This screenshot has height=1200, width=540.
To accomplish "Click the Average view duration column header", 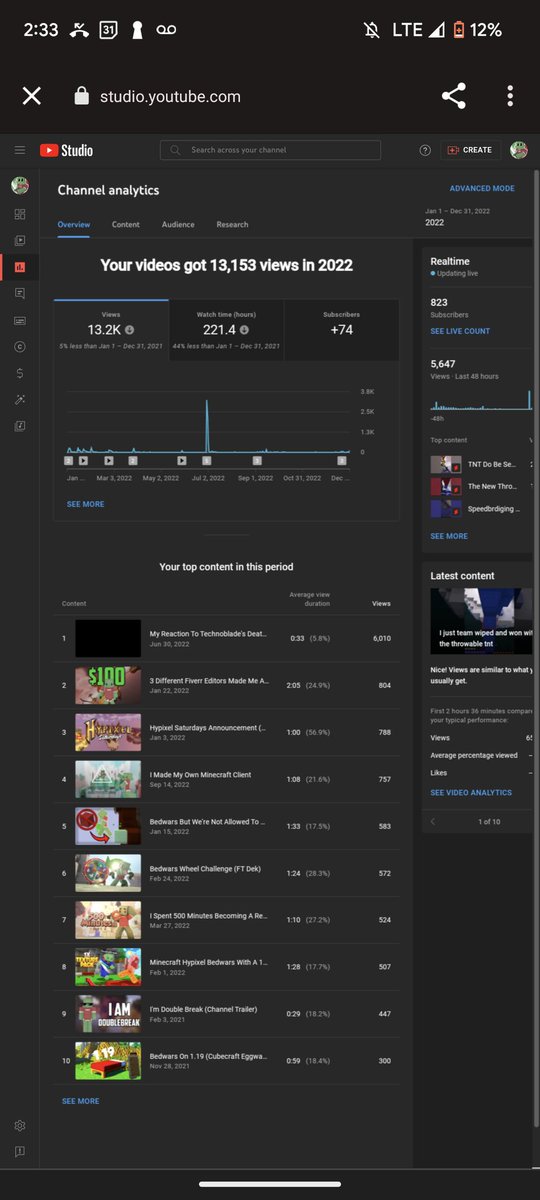I will point(309,599).
